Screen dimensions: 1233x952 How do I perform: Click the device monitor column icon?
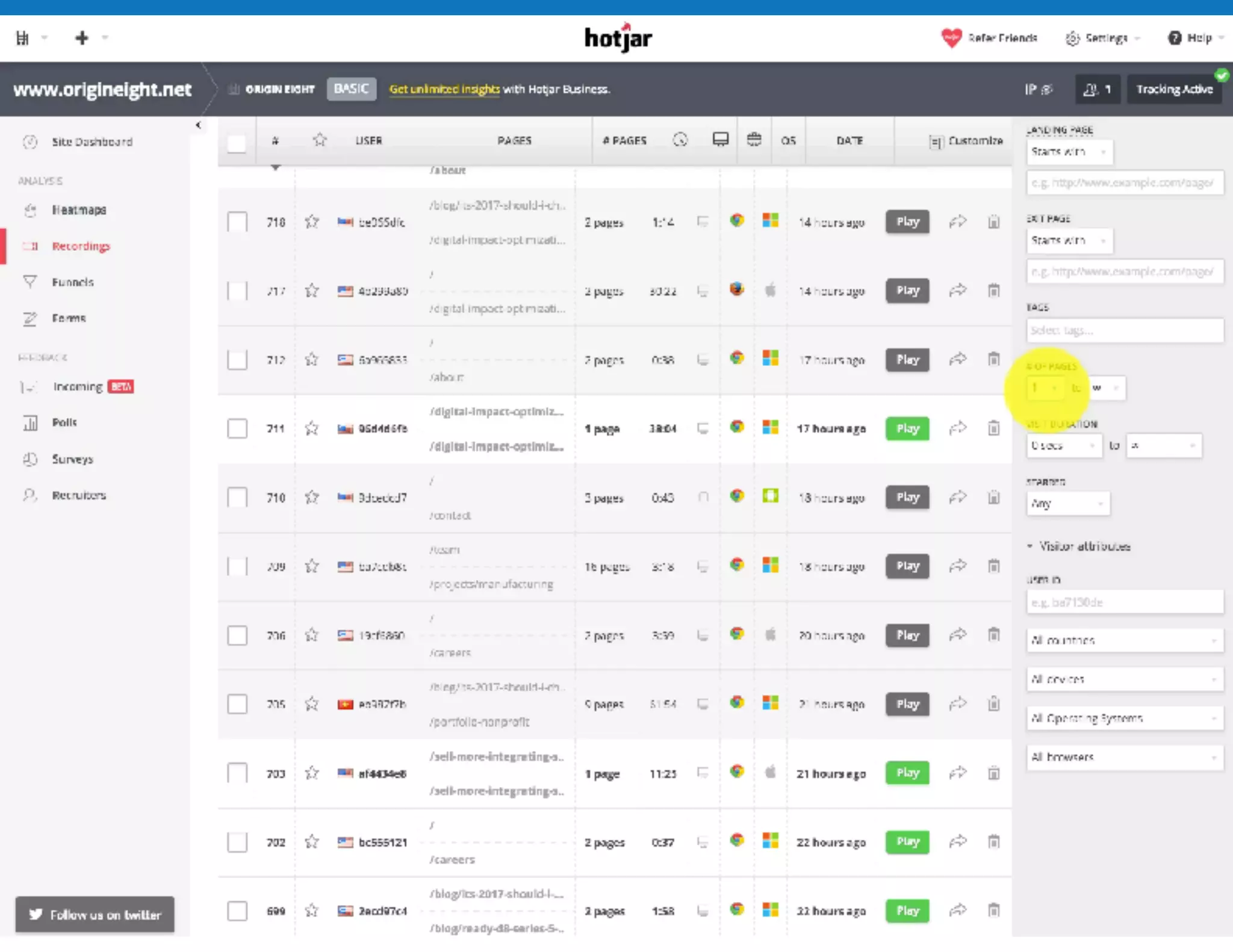[720, 140]
